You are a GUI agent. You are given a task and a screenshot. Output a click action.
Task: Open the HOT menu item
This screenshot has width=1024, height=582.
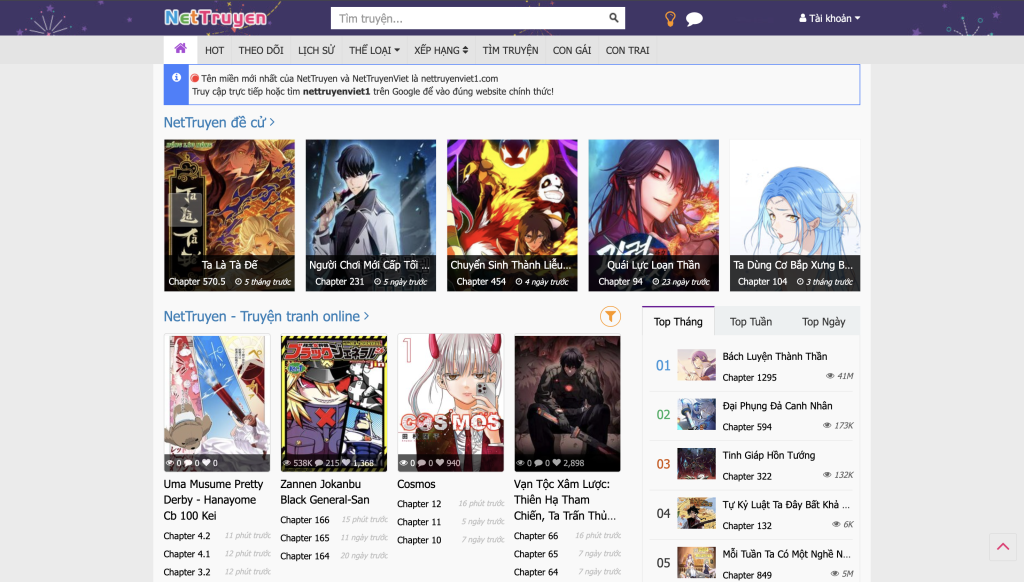[x=214, y=50]
